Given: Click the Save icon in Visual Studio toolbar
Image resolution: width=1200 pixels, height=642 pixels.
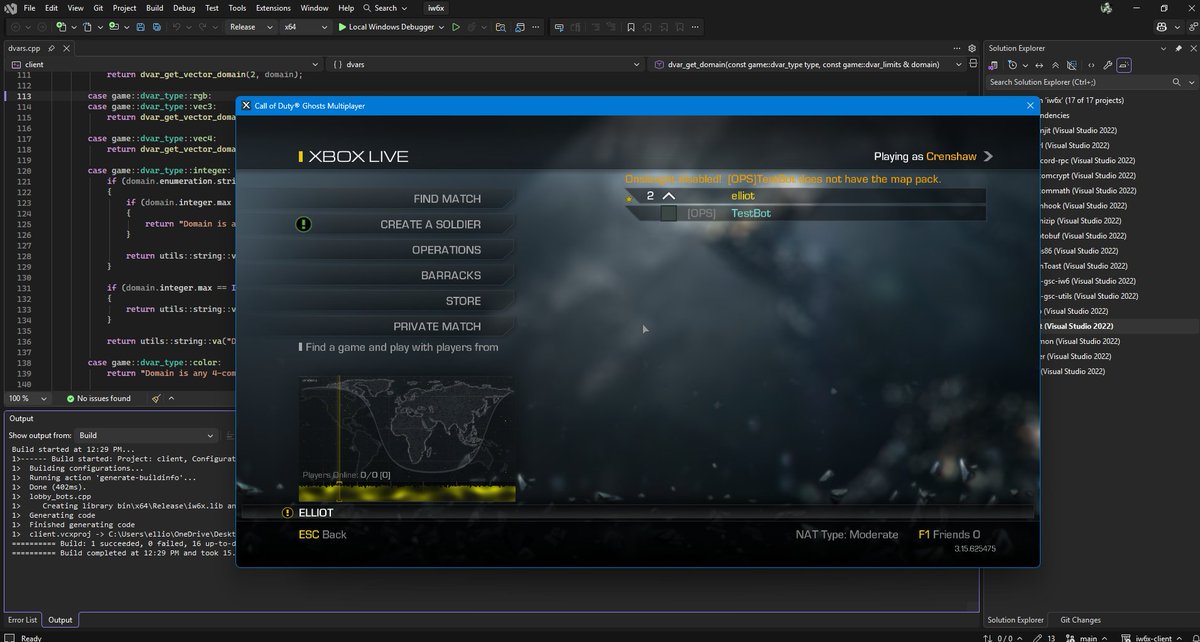Looking at the screenshot, I should [140, 27].
